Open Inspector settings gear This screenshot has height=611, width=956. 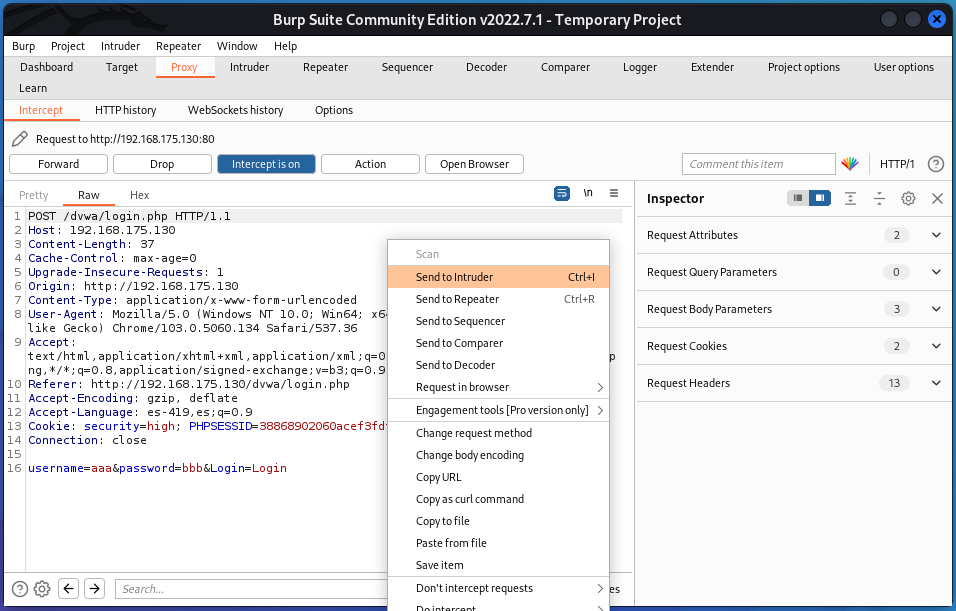pyautogui.click(x=908, y=198)
